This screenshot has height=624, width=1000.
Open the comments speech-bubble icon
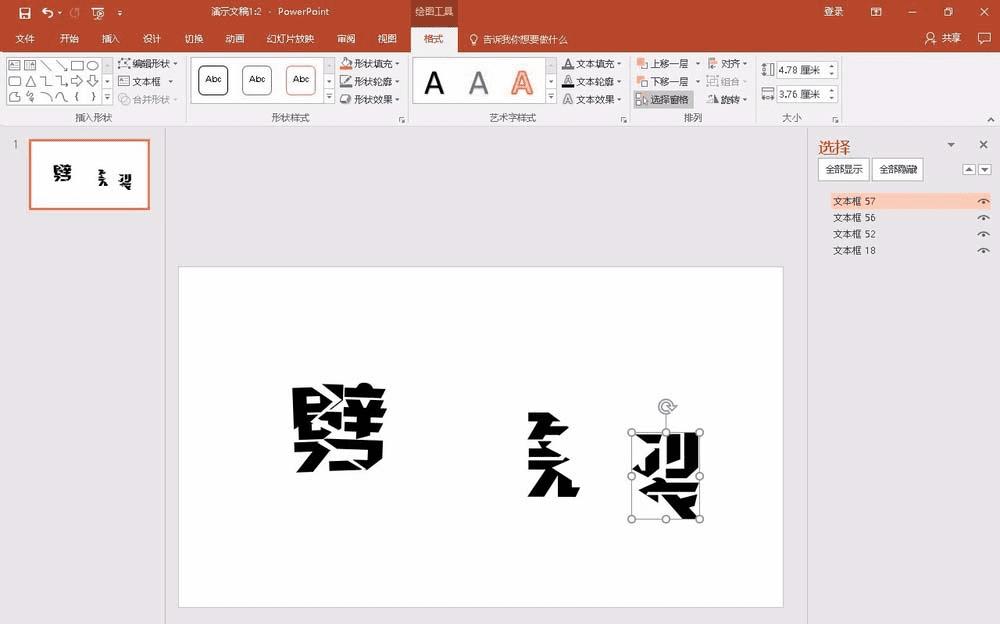point(984,38)
